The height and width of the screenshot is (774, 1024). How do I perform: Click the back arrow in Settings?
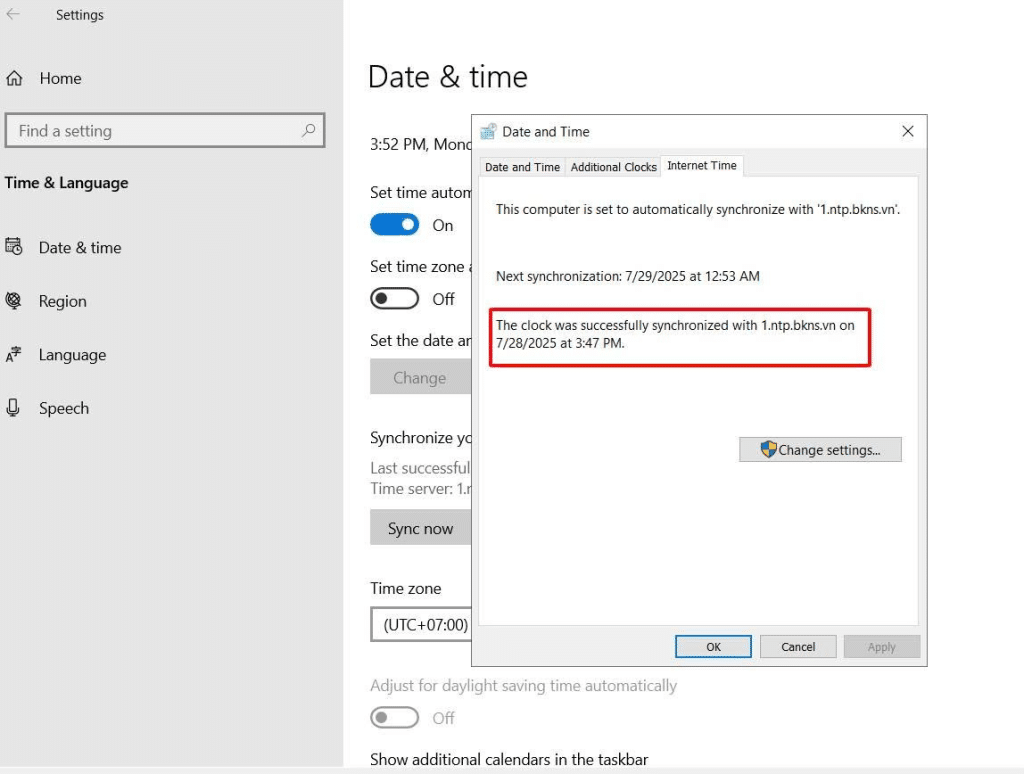pos(13,15)
